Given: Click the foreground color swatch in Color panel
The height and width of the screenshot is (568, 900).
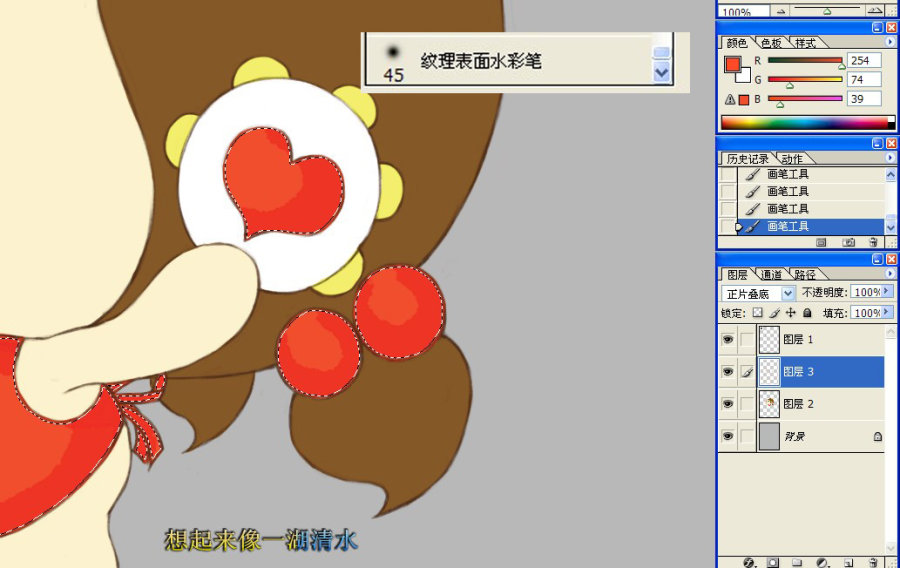Looking at the screenshot, I should [x=732, y=64].
